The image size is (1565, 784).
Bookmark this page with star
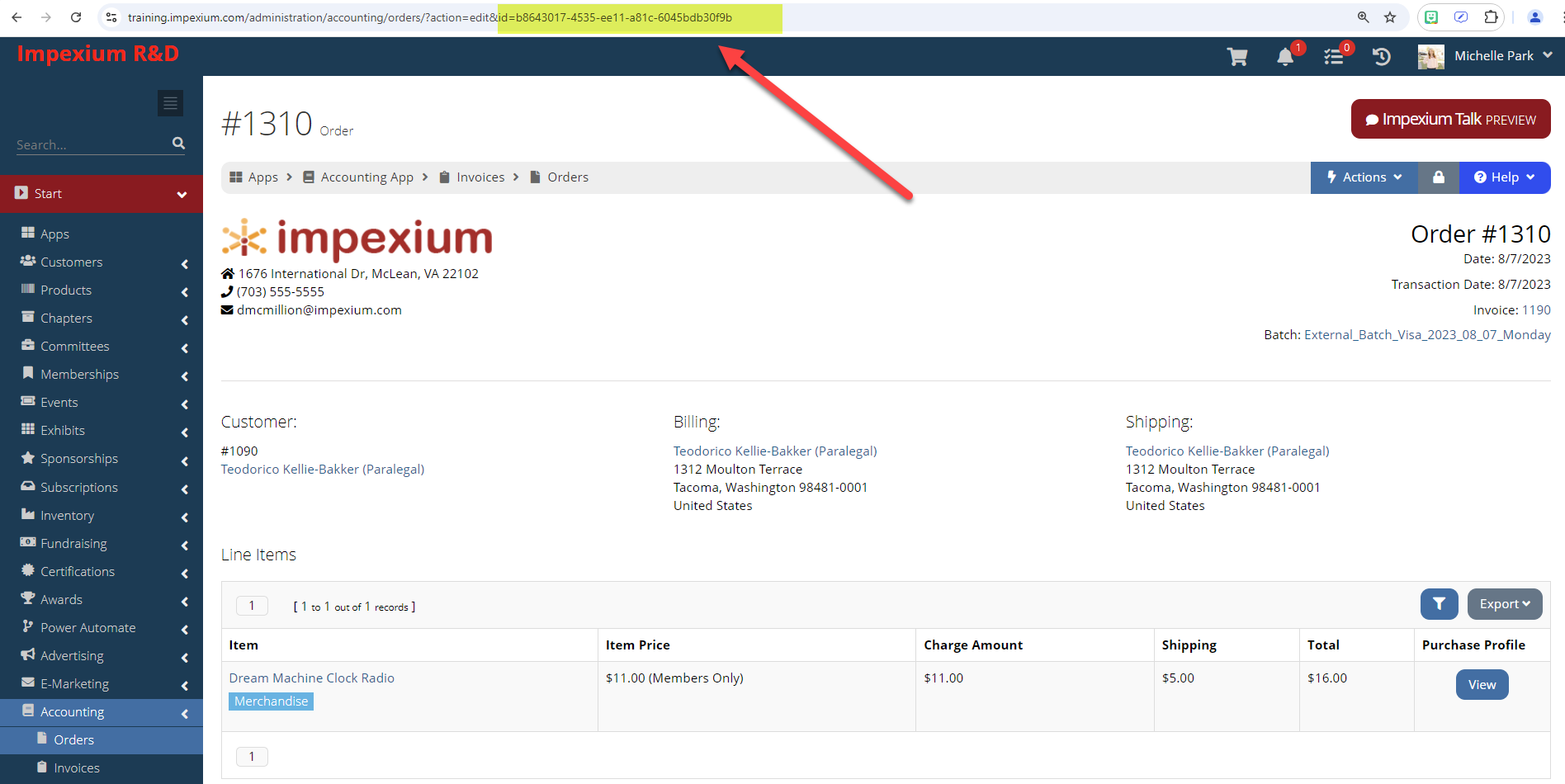(1390, 17)
